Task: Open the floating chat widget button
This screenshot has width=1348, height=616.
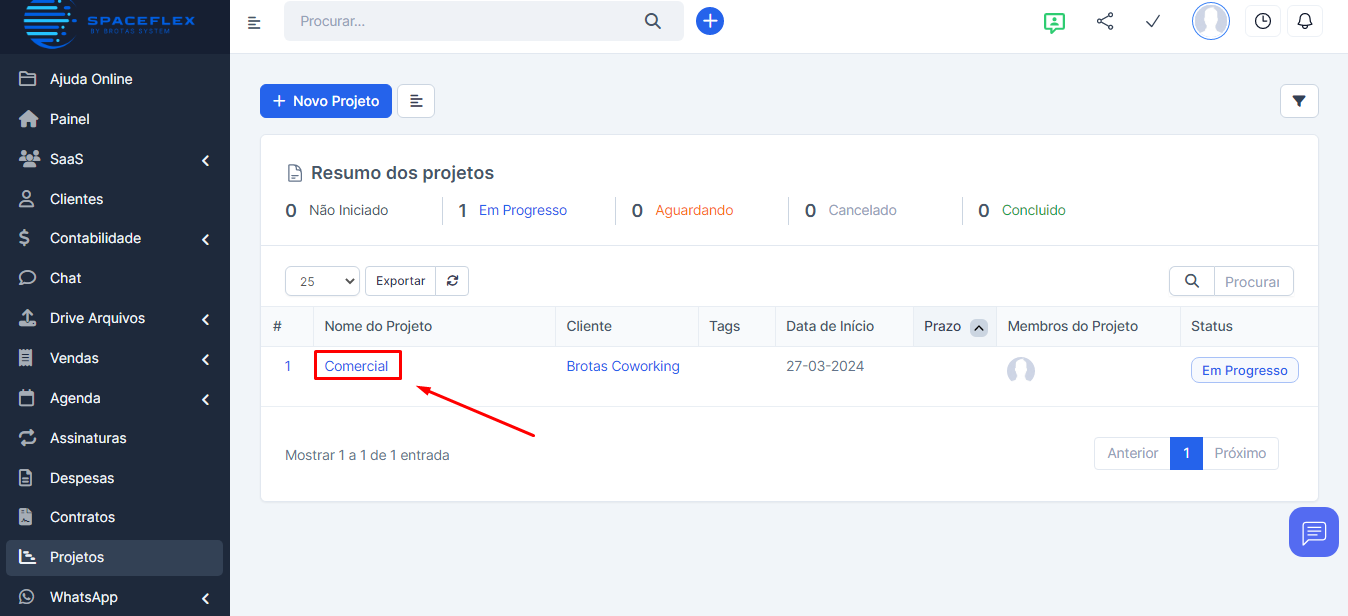Action: pyautogui.click(x=1313, y=532)
